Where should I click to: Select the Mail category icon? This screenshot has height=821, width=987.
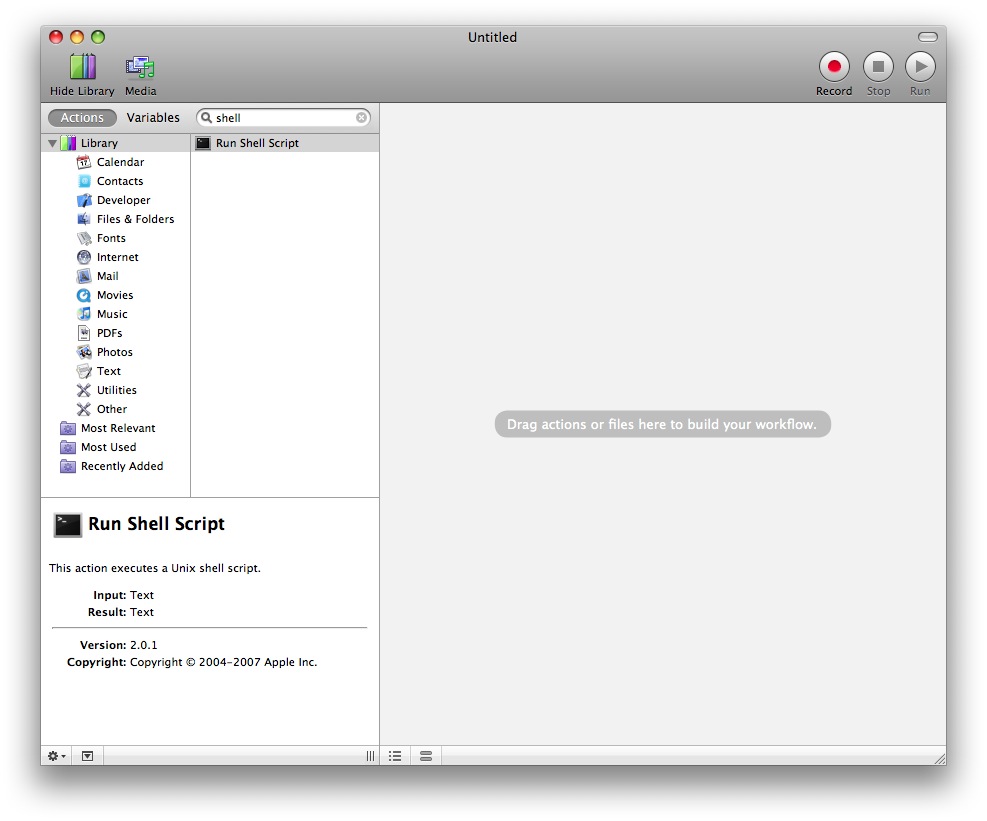coord(84,276)
